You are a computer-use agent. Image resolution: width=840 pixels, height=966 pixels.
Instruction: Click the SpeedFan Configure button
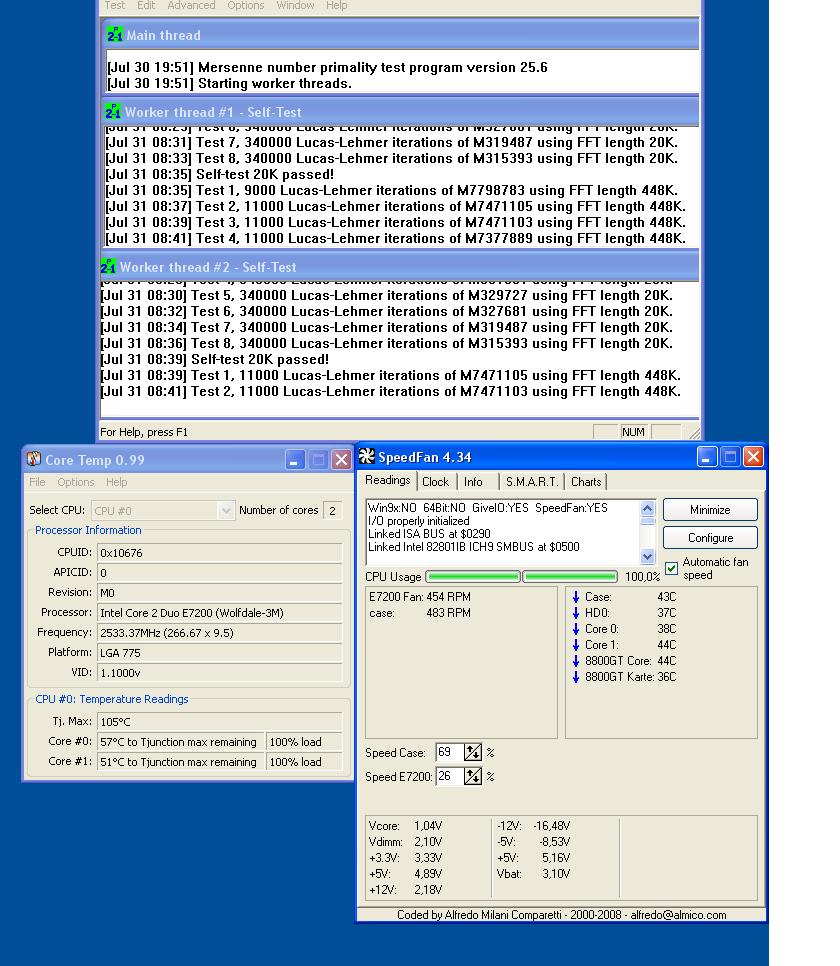click(x=710, y=538)
